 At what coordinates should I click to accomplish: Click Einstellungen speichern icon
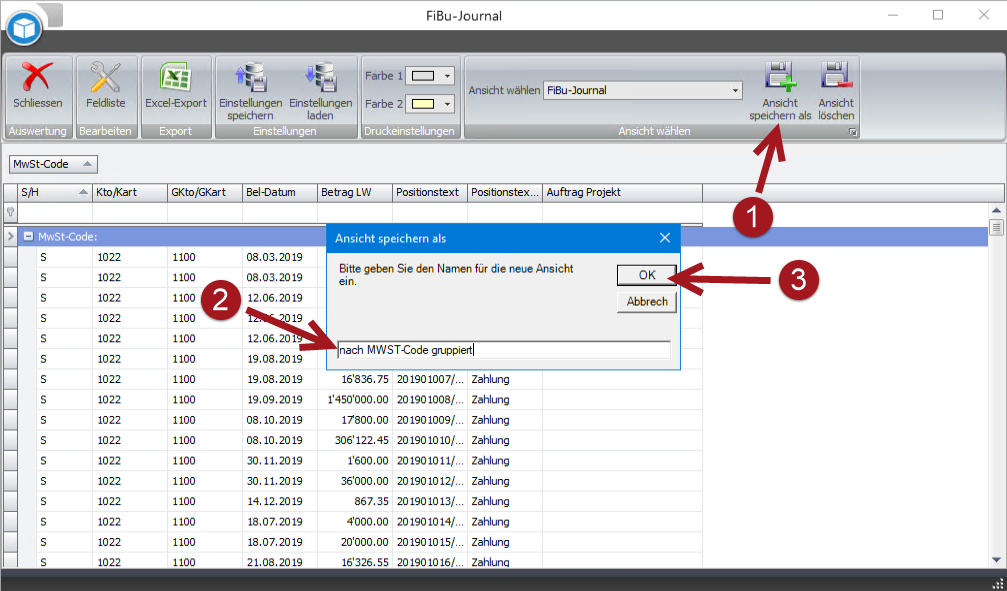[x=250, y=77]
